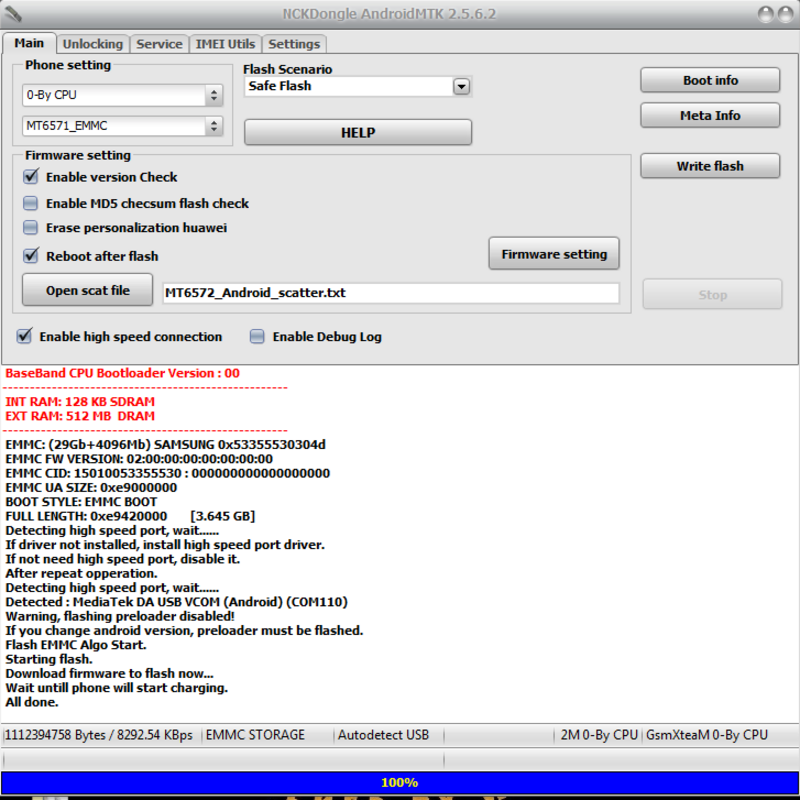Click Detected MediaTek DA USB VCOM line
The image size is (800, 800).
177,602
